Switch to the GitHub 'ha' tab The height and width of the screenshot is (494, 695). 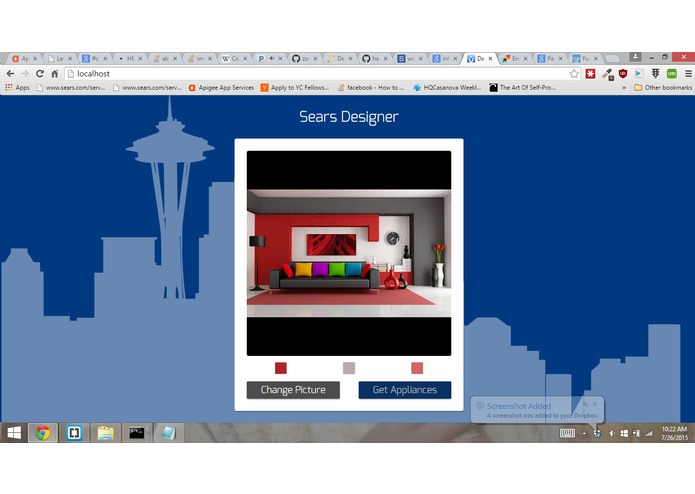coord(375,58)
